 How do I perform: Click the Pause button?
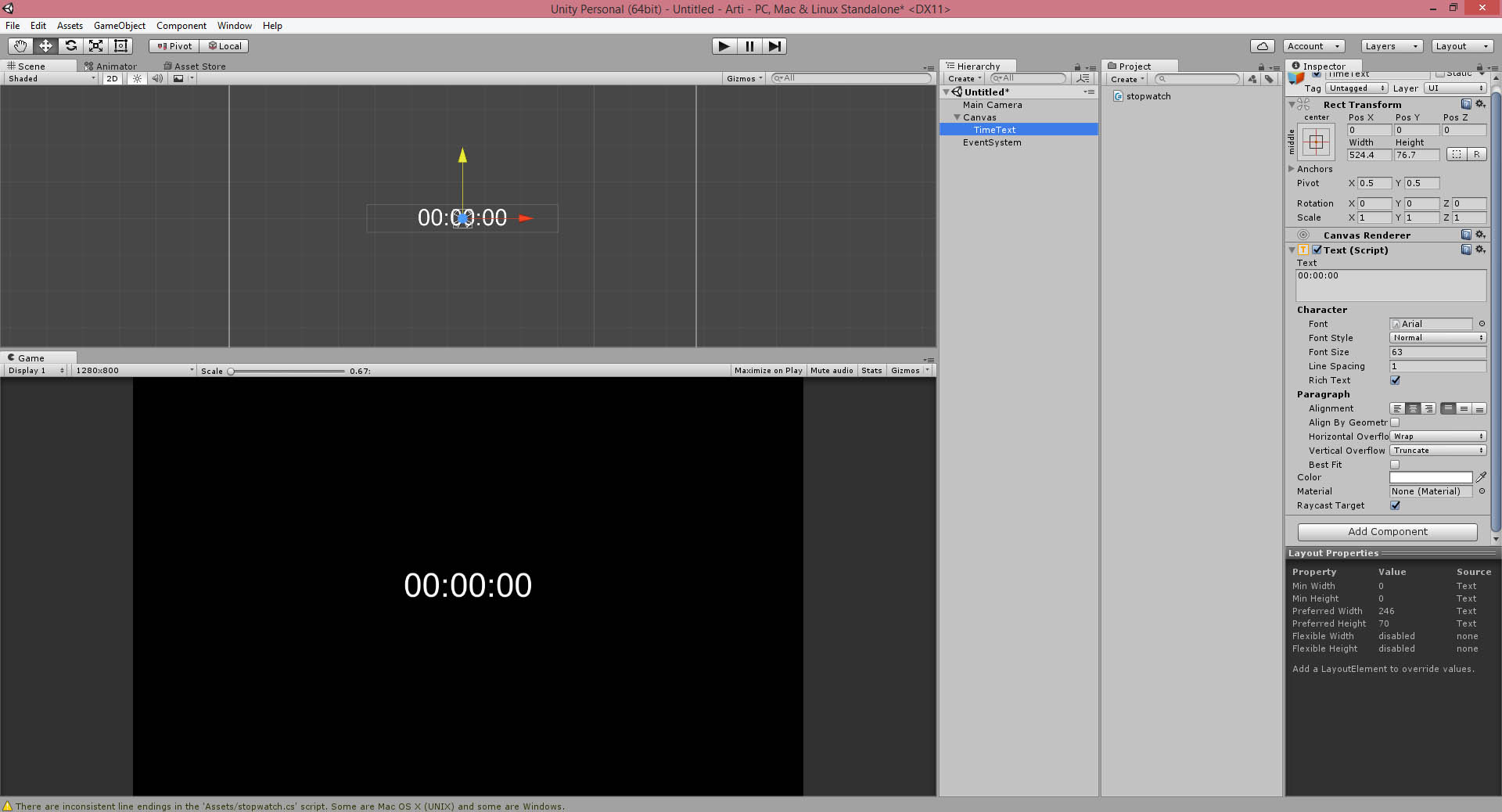click(x=749, y=46)
